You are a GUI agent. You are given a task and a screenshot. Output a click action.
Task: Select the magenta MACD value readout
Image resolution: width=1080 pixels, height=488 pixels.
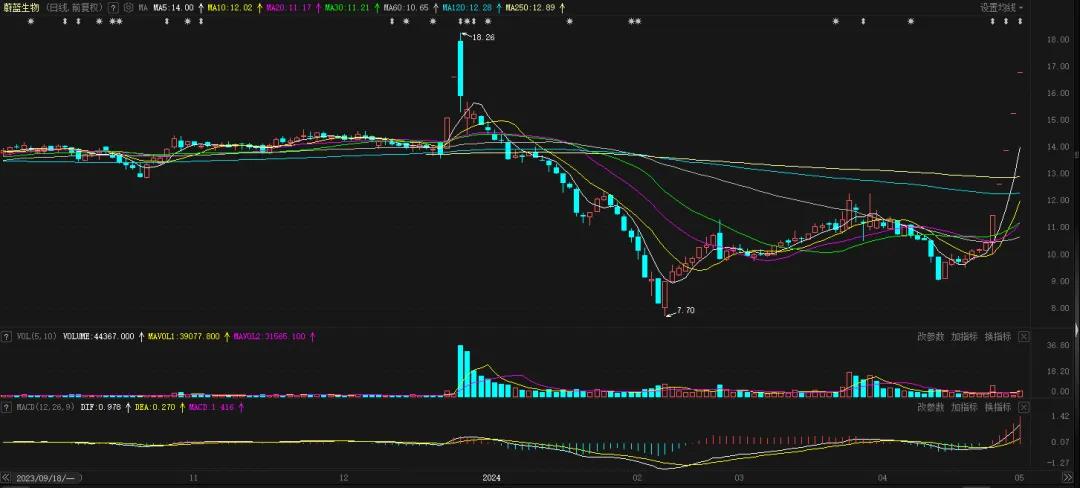pyautogui.click(x=211, y=407)
